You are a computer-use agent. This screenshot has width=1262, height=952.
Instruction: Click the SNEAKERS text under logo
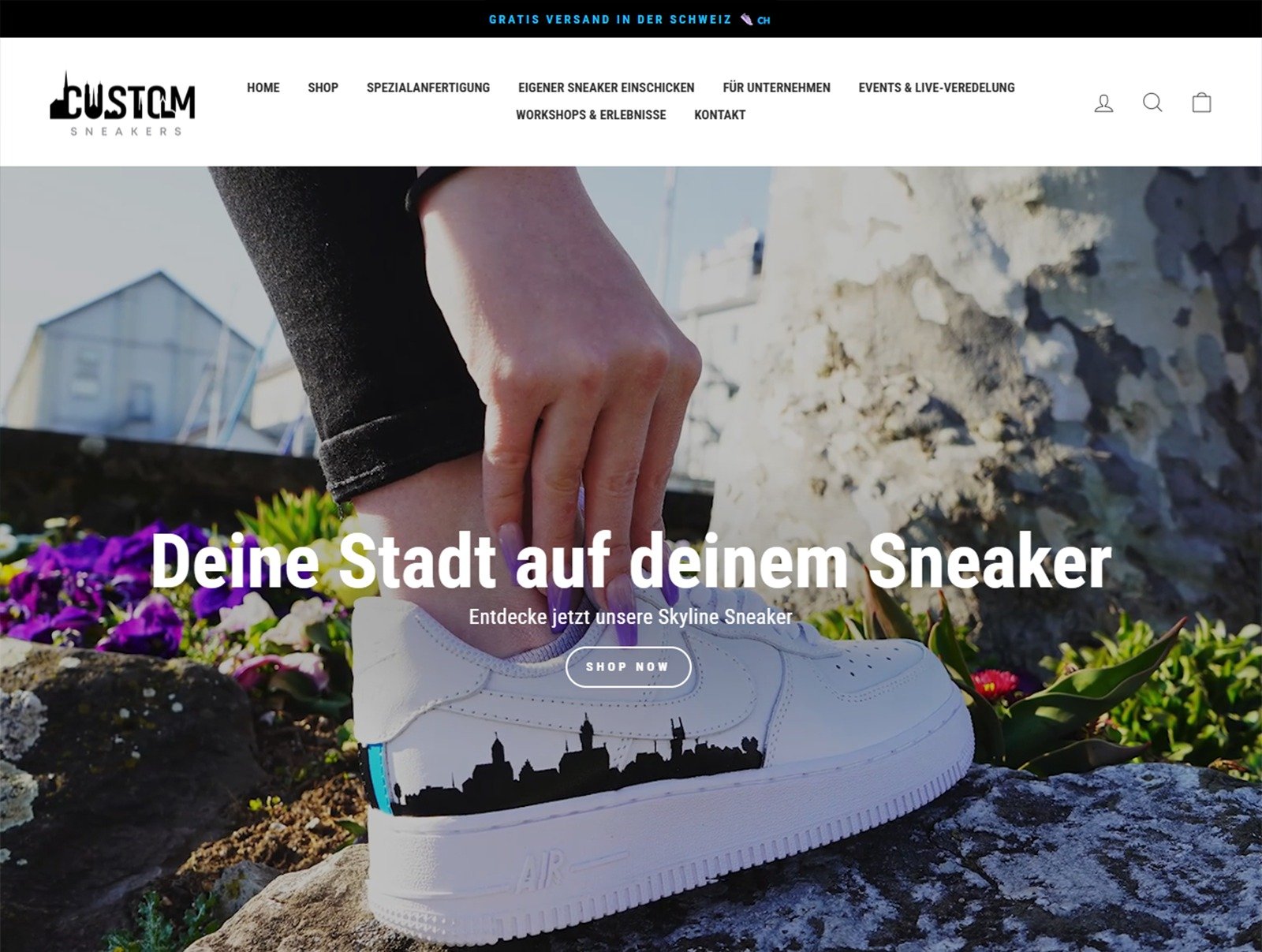[x=126, y=131]
